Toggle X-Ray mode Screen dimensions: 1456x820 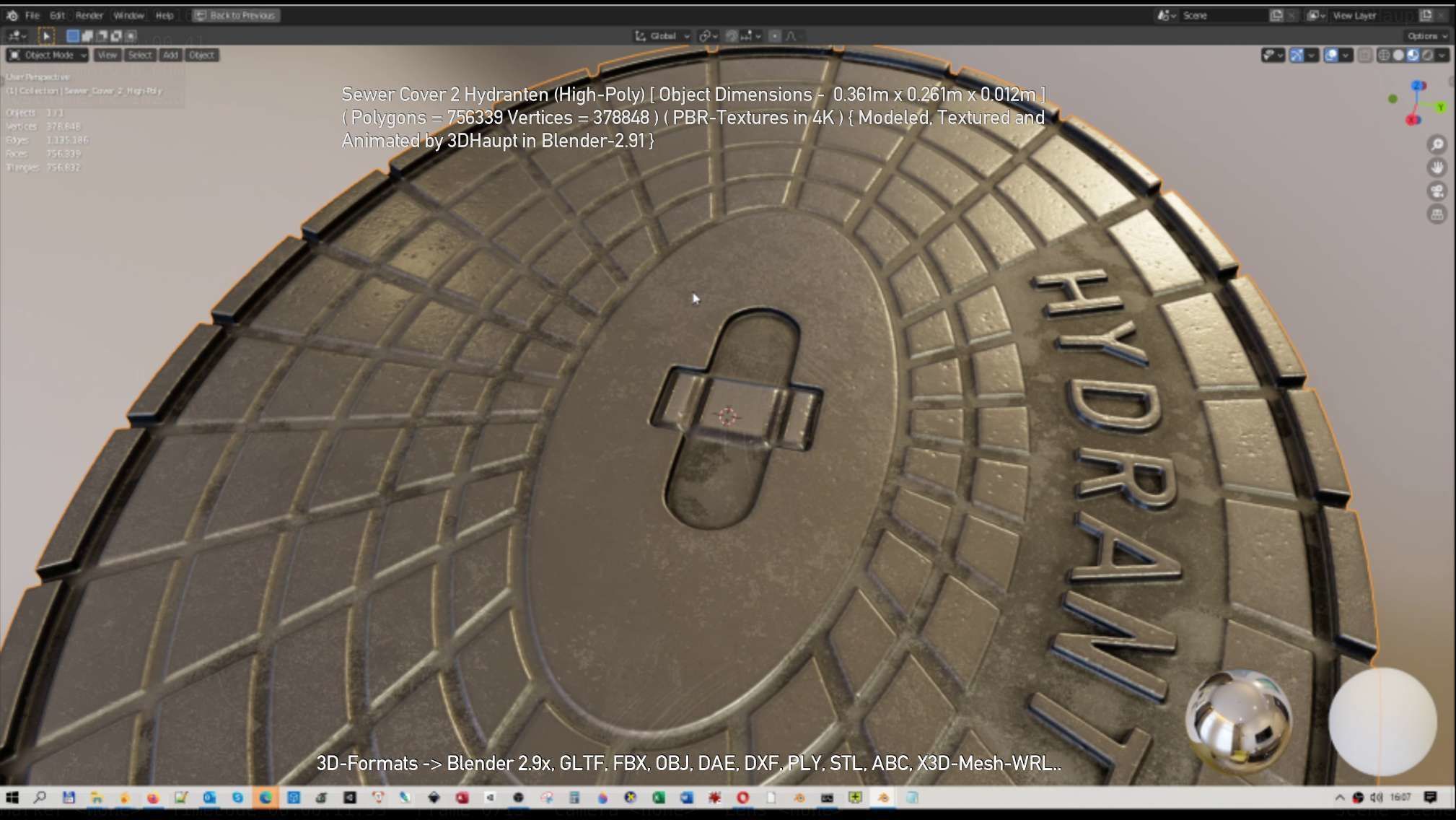pos(1364,55)
